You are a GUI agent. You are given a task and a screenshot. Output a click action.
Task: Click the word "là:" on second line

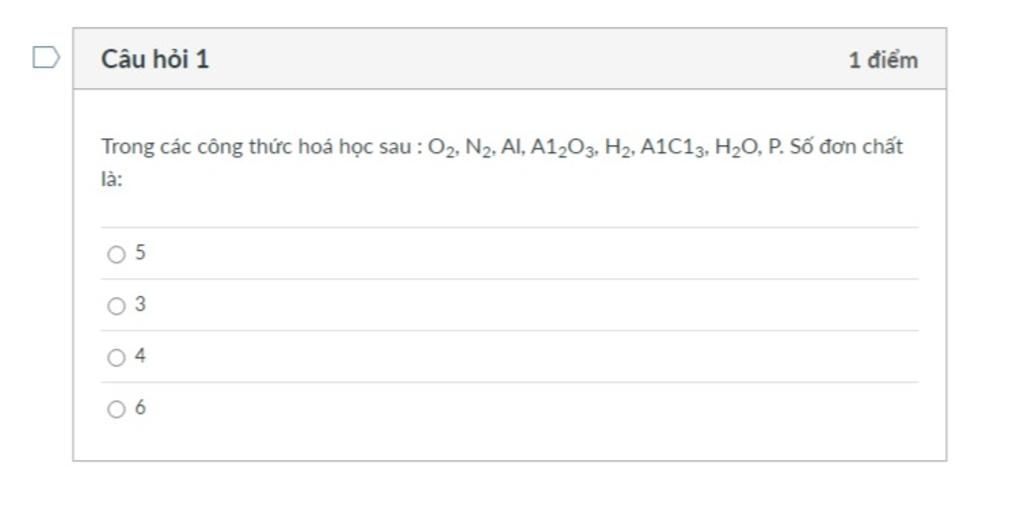click(x=111, y=179)
